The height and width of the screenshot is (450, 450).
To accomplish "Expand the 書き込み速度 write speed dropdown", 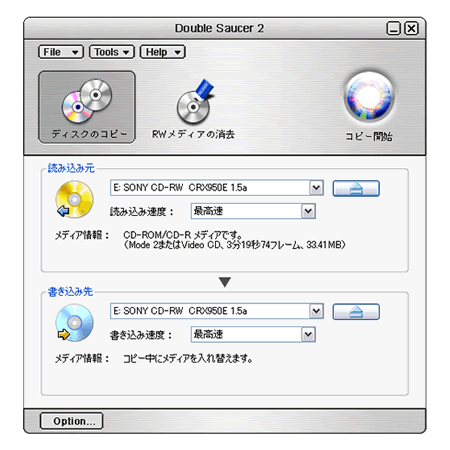I will coord(308,334).
